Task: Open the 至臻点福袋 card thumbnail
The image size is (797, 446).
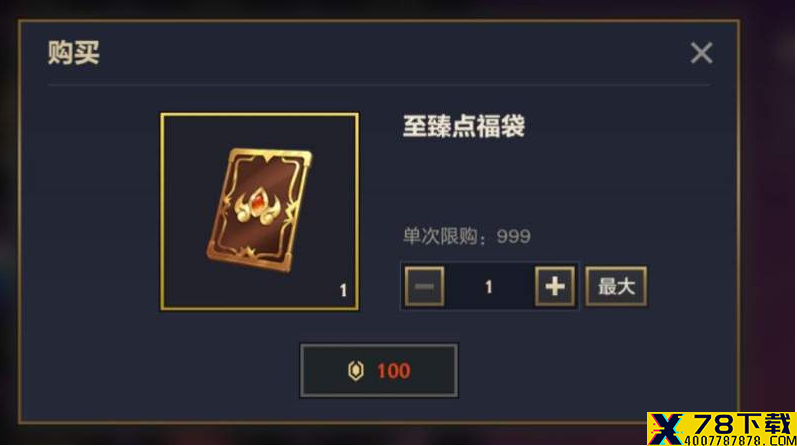Action: pos(260,212)
